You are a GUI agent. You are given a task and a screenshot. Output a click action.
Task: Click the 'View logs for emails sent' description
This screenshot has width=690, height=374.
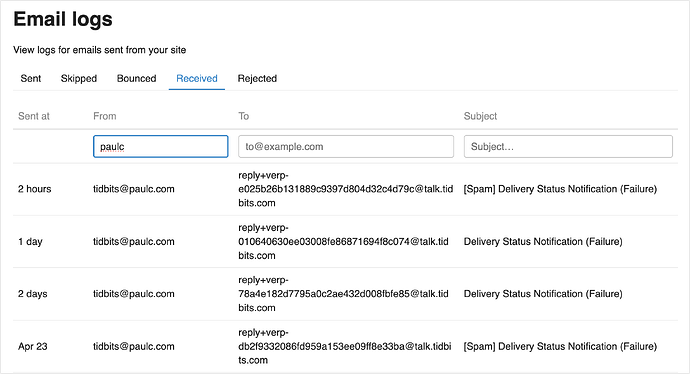point(99,50)
